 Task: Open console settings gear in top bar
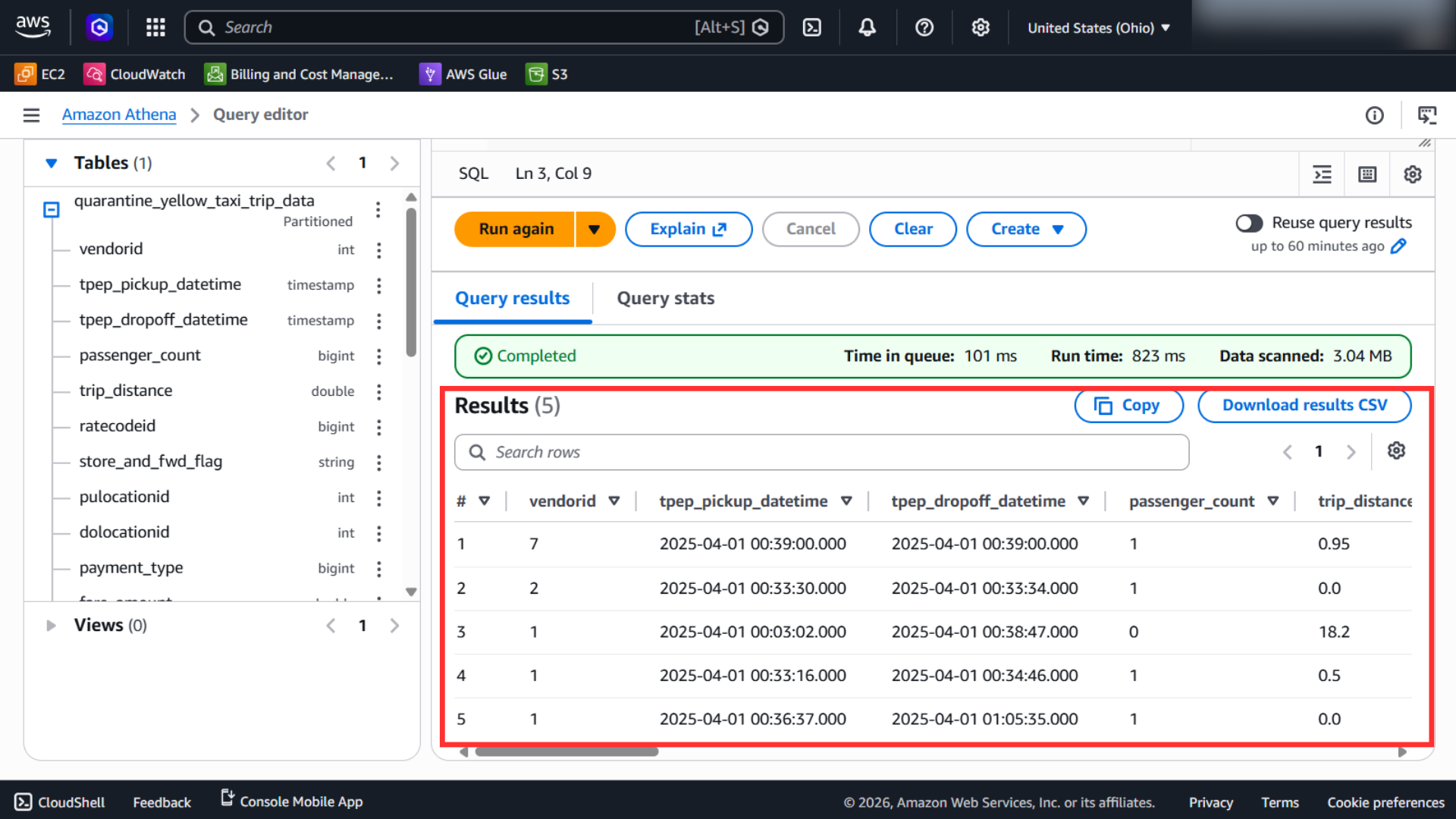click(981, 27)
